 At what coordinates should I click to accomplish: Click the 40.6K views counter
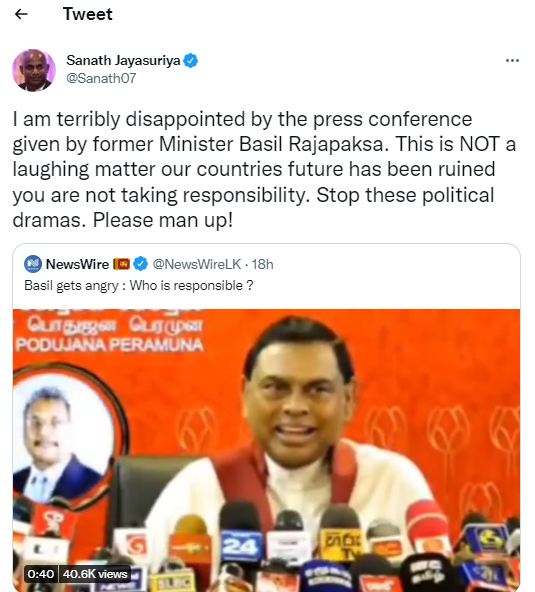point(95,574)
